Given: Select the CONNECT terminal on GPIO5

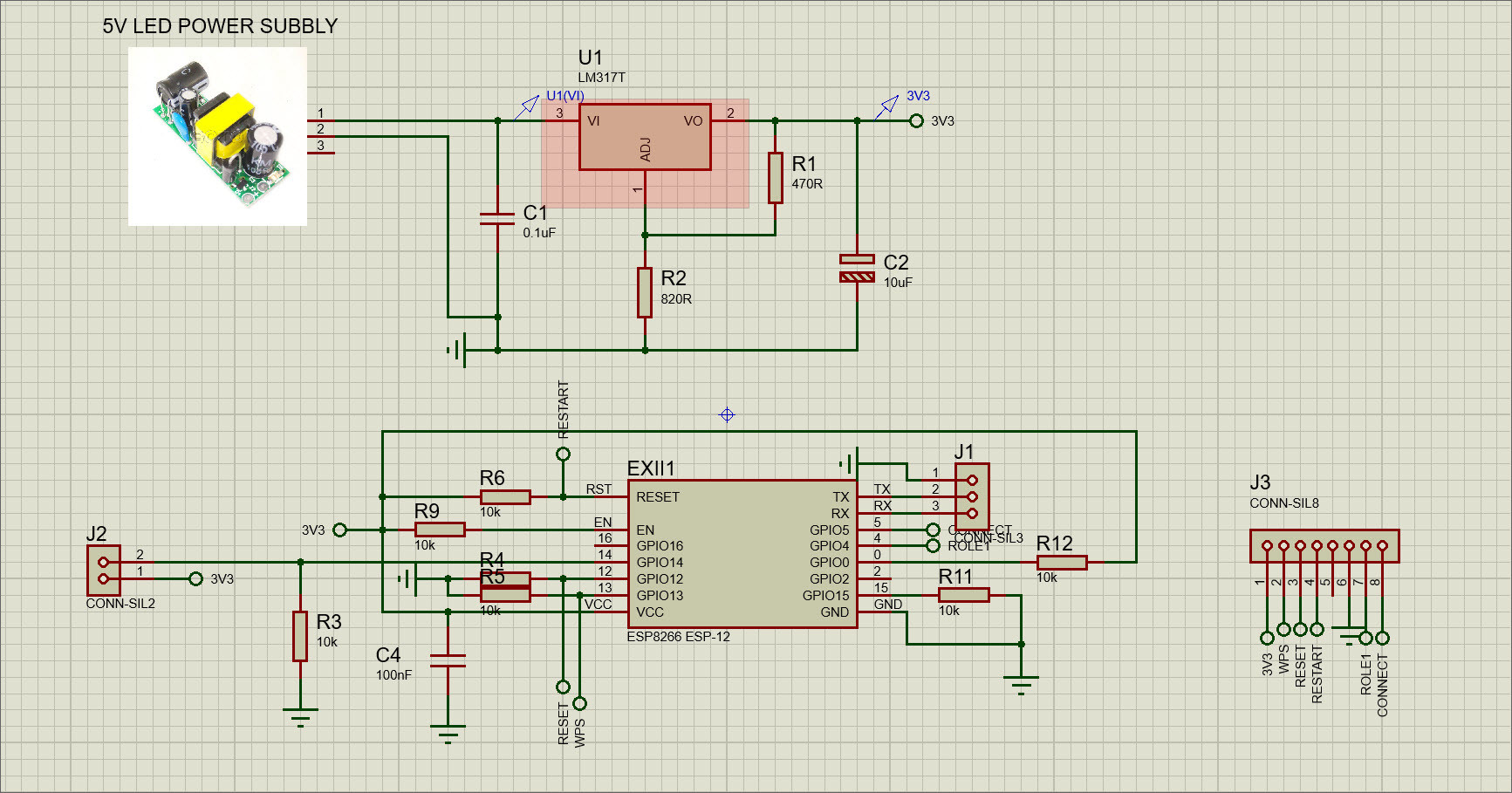Looking at the screenshot, I should pyautogui.click(x=933, y=530).
